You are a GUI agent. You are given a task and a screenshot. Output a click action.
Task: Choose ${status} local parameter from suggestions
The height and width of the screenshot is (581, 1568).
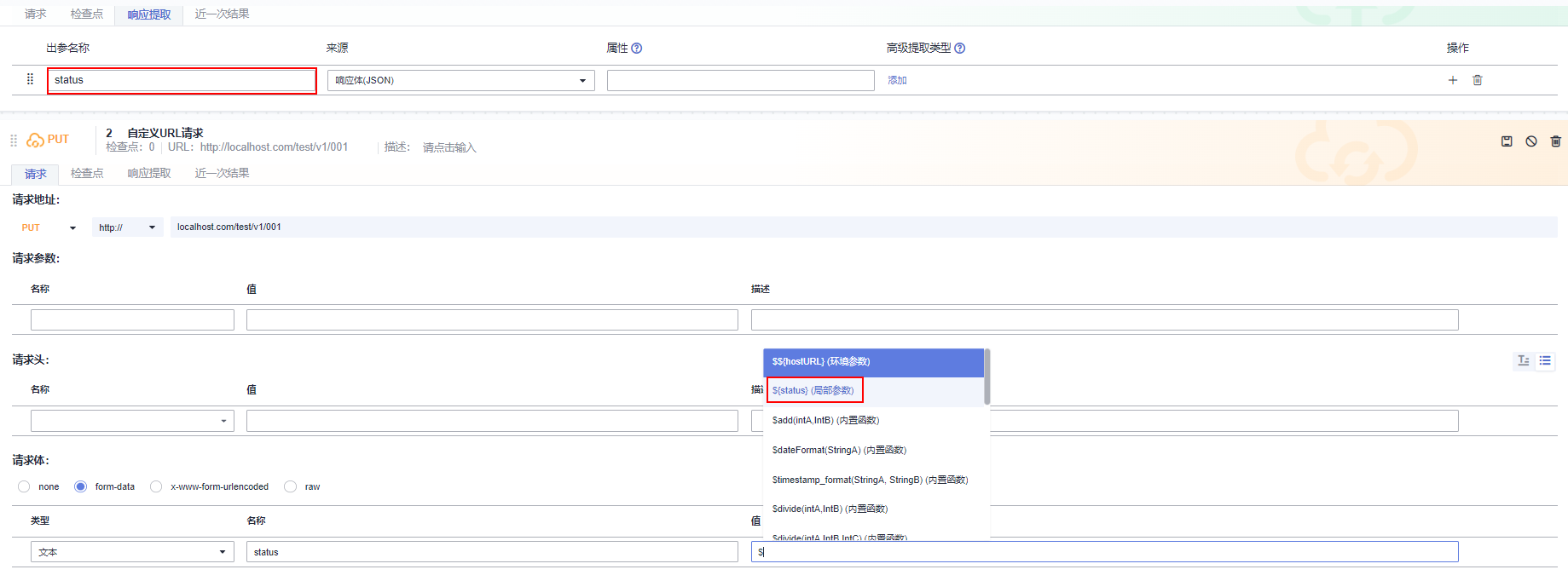813,390
